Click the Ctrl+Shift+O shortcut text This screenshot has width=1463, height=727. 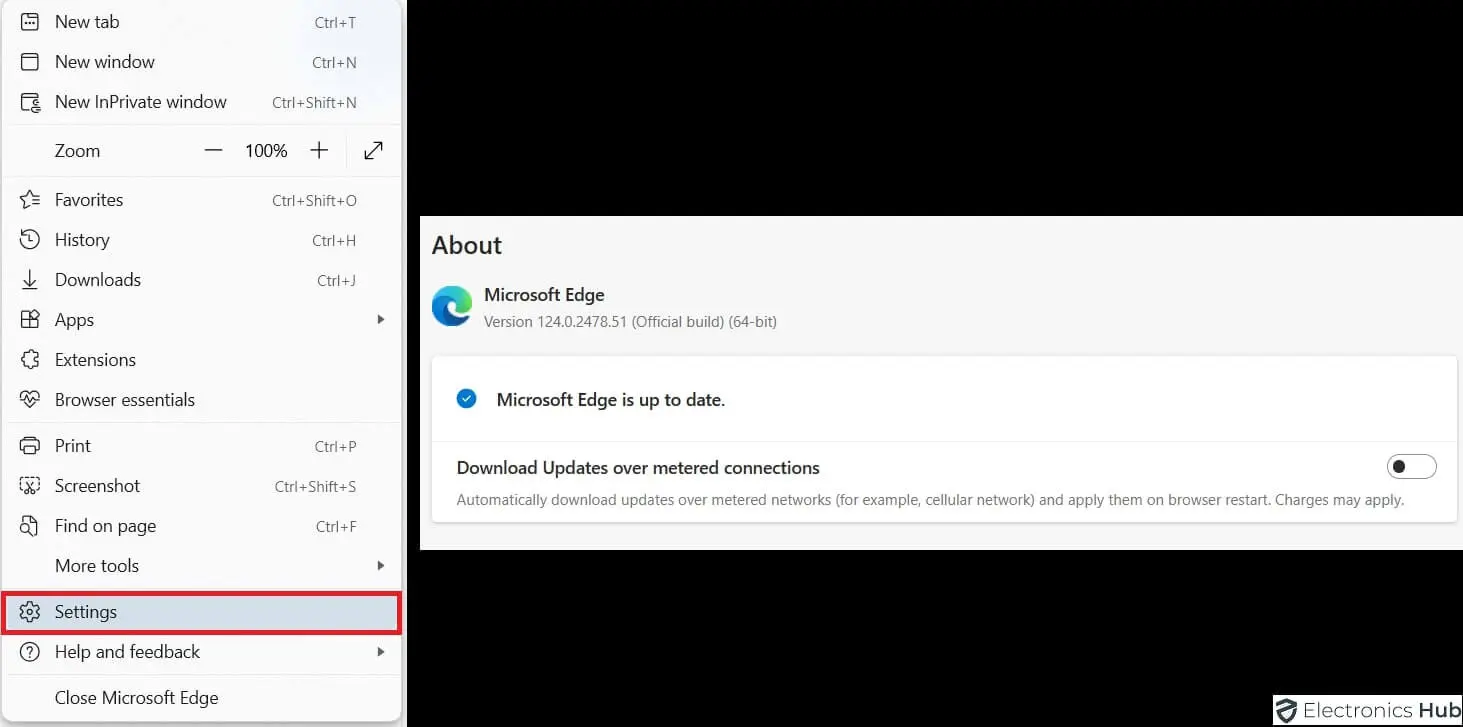coord(314,200)
